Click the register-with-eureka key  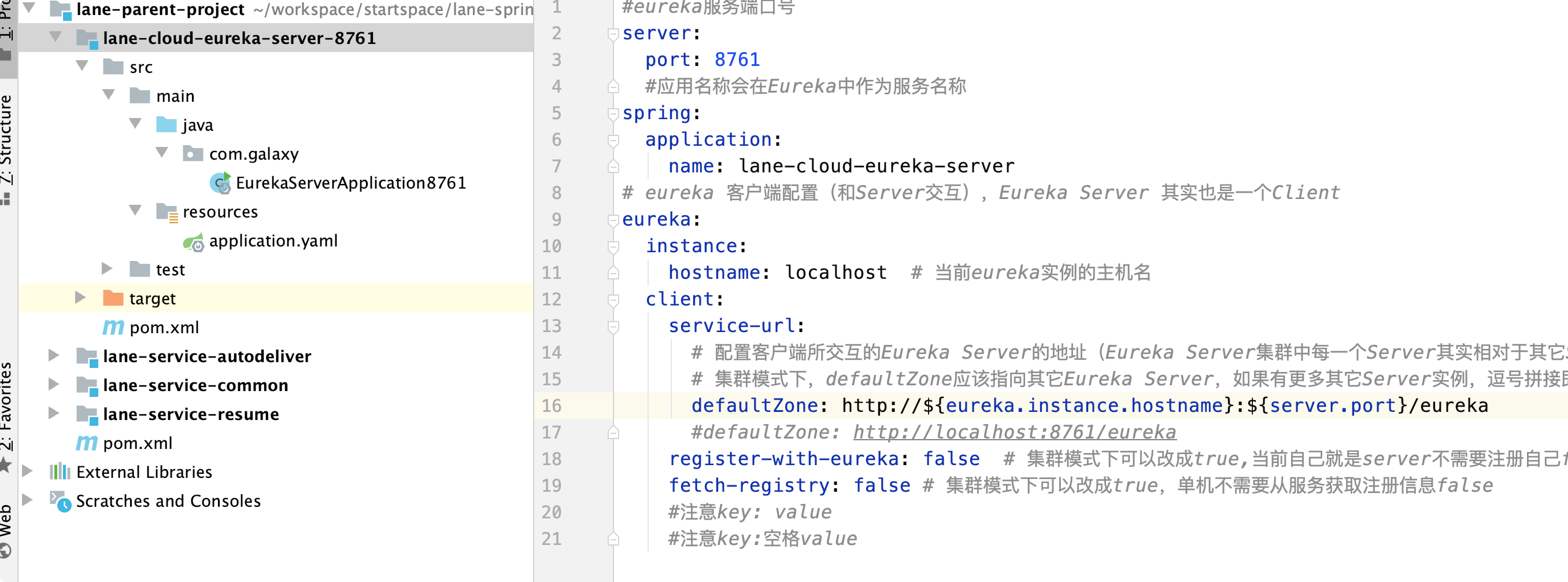point(783,458)
